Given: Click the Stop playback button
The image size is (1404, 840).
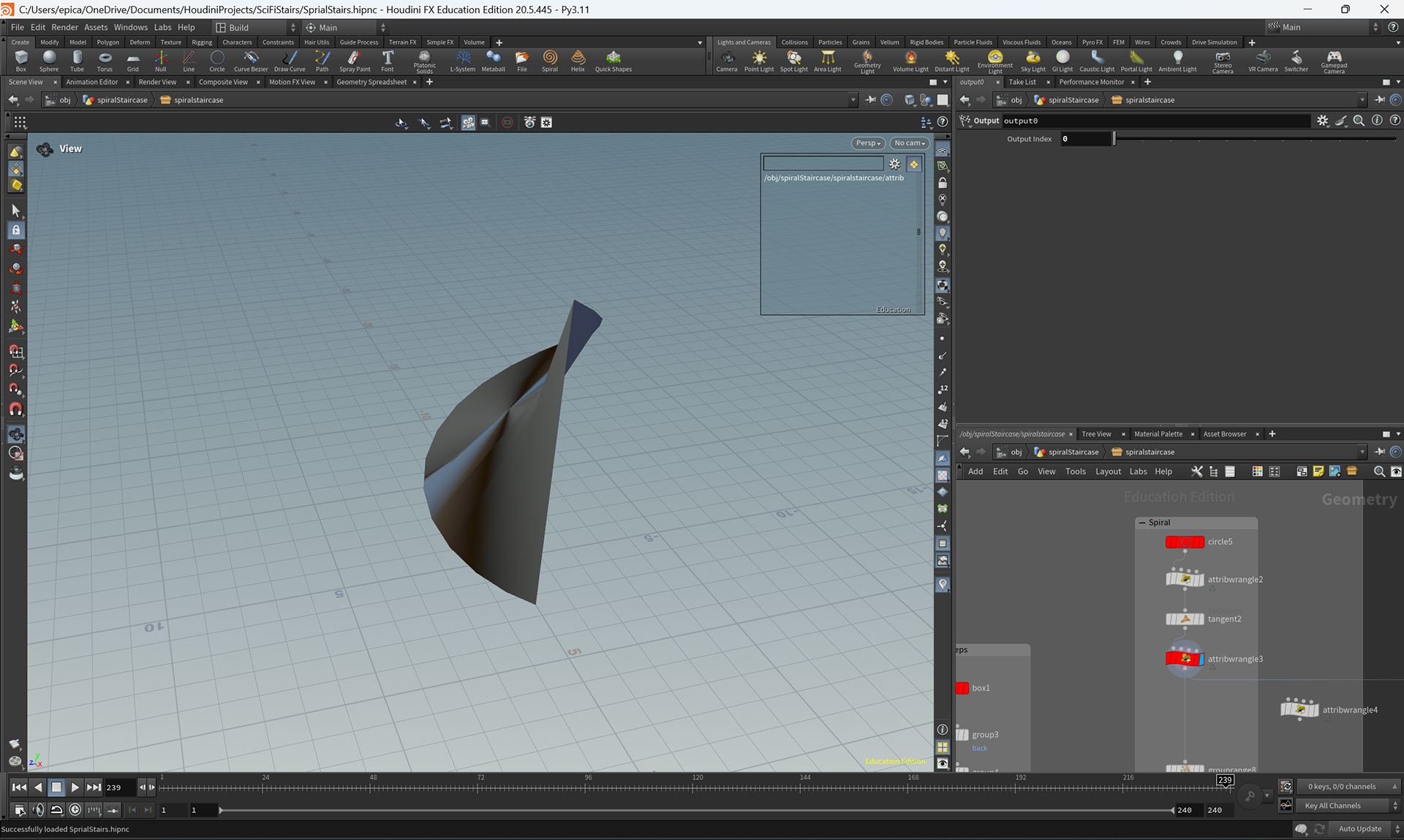Looking at the screenshot, I should (56, 787).
